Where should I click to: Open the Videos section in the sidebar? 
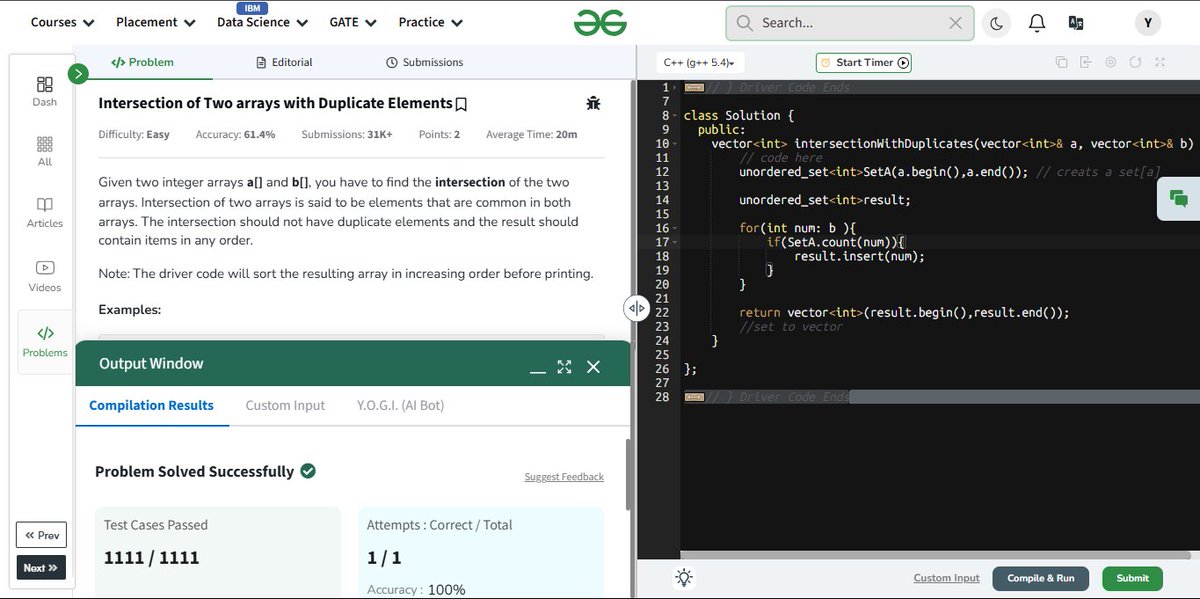(x=44, y=277)
